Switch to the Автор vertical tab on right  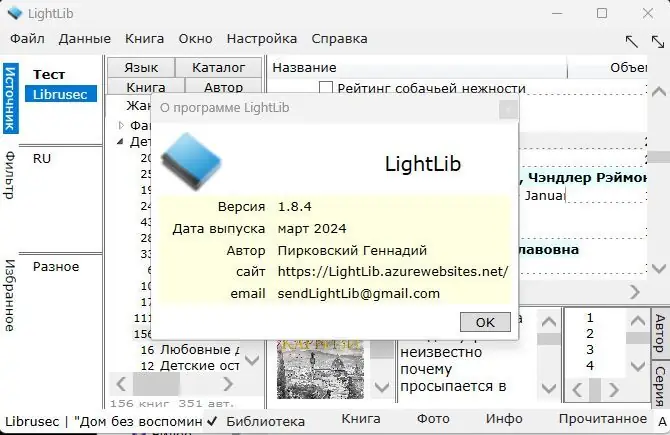pos(660,334)
